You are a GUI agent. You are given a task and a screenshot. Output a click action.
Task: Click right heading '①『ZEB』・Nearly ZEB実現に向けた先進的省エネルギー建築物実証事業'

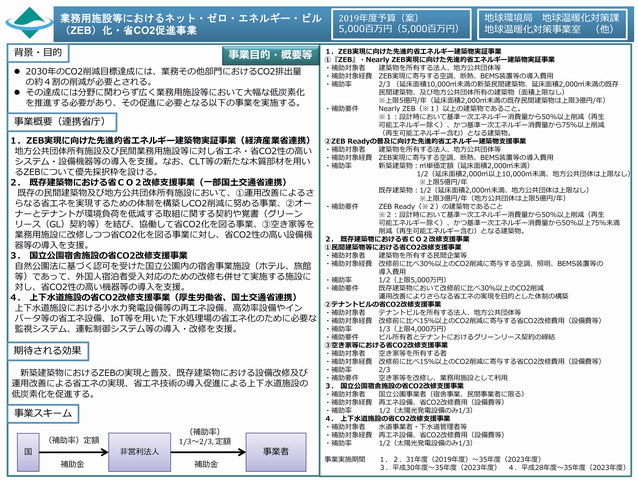(x=439, y=59)
